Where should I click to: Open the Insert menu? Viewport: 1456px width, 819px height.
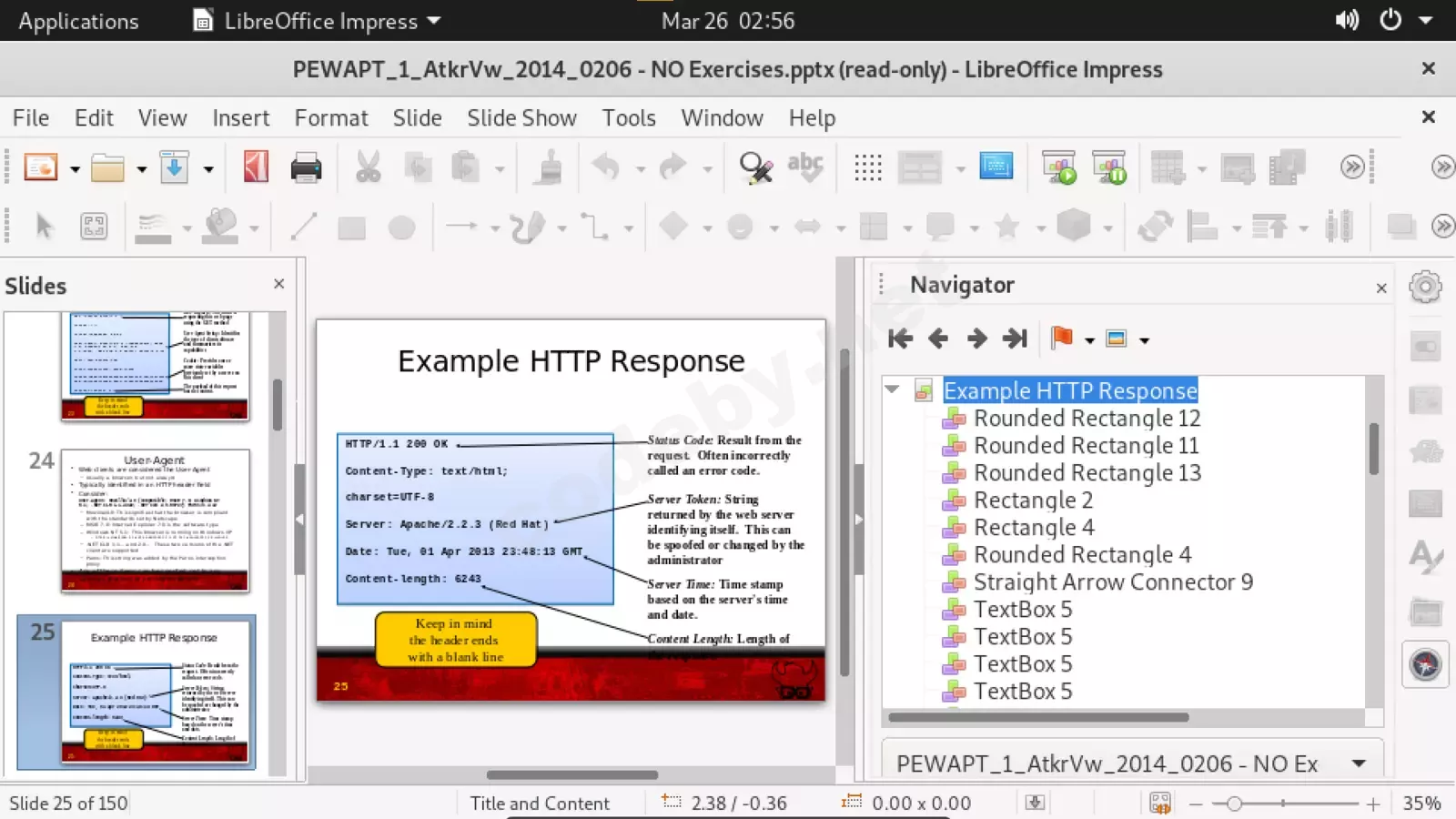[x=240, y=118]
